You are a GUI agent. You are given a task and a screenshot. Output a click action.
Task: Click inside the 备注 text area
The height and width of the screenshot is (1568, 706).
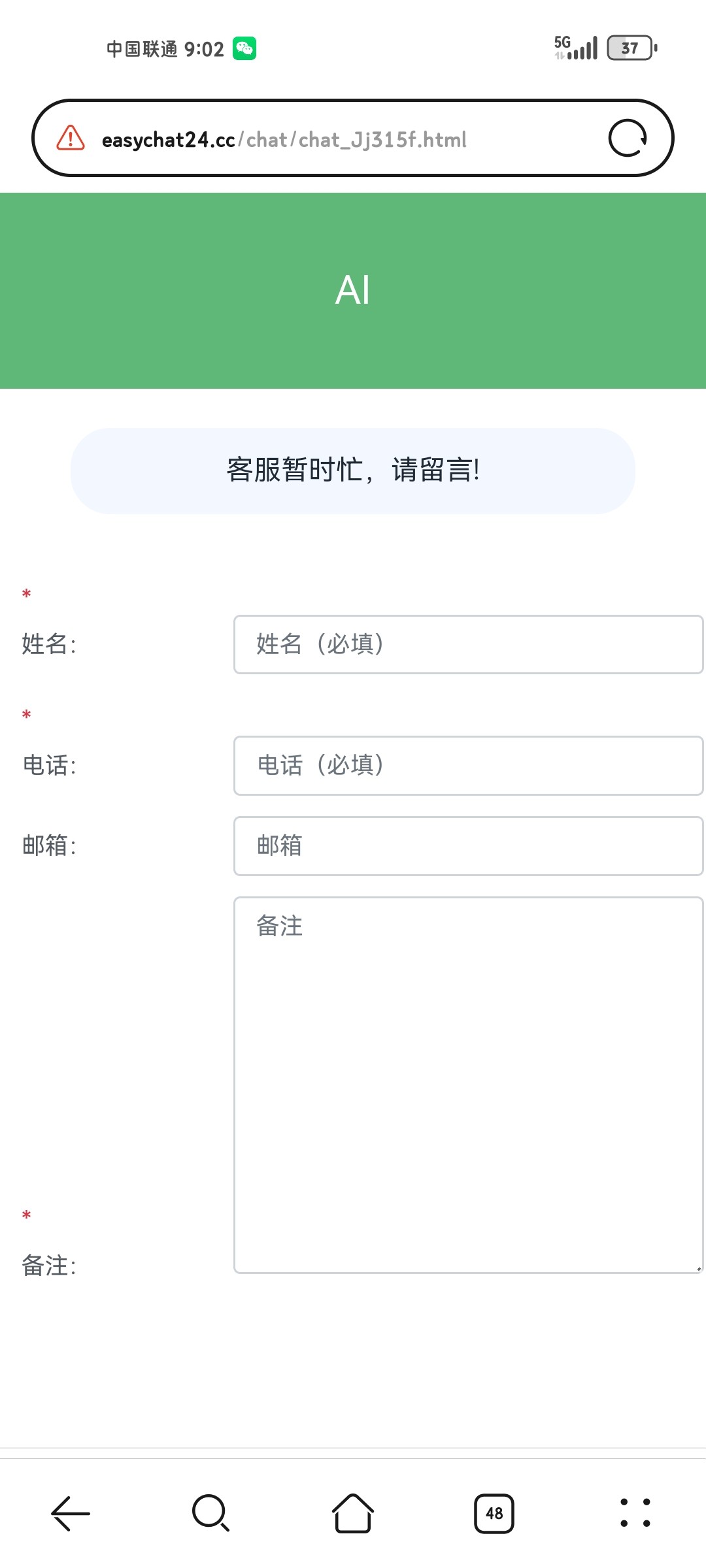[x=468, y=1085]
